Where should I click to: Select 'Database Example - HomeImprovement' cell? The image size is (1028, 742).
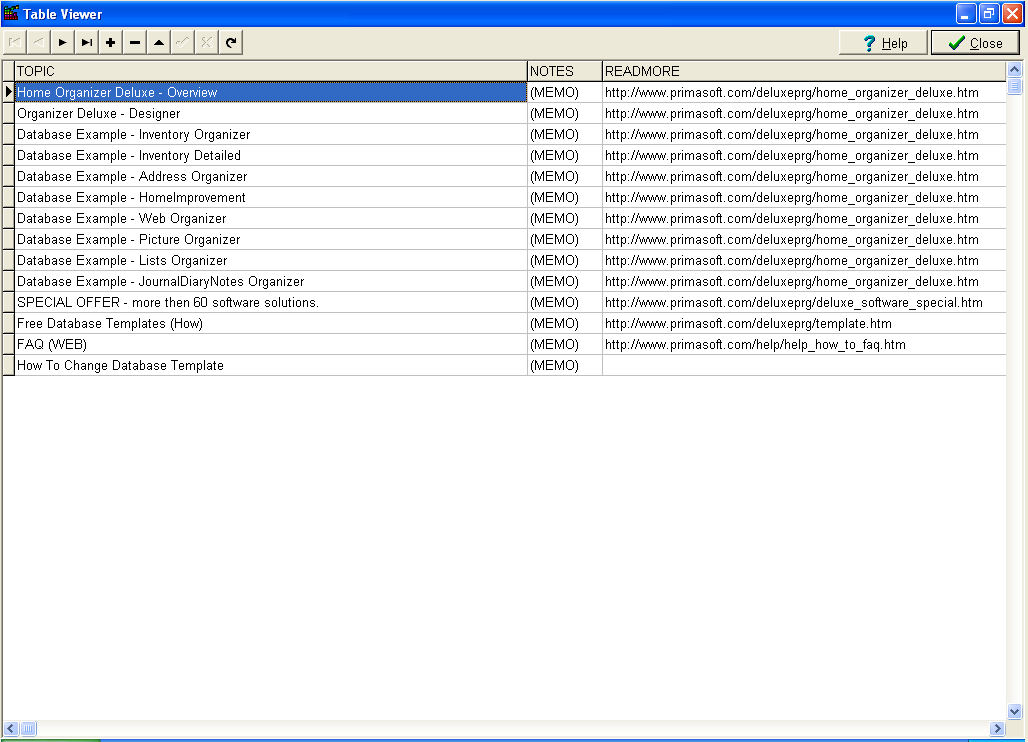point(271,197)
